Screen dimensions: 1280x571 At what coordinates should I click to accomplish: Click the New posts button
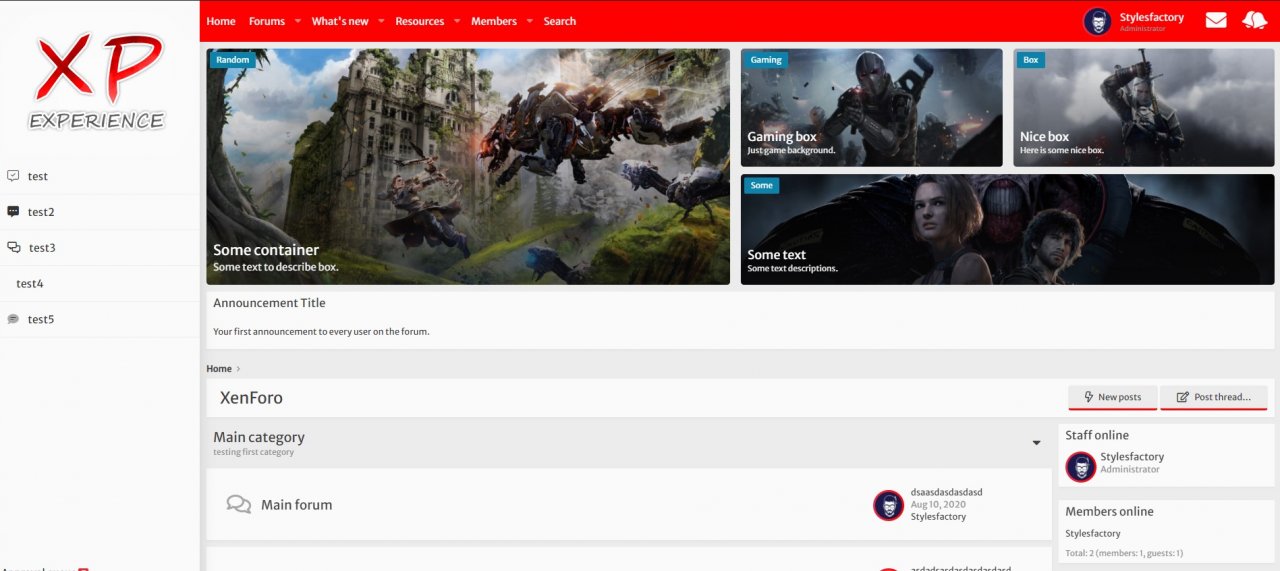click(x=1112, y=397)
